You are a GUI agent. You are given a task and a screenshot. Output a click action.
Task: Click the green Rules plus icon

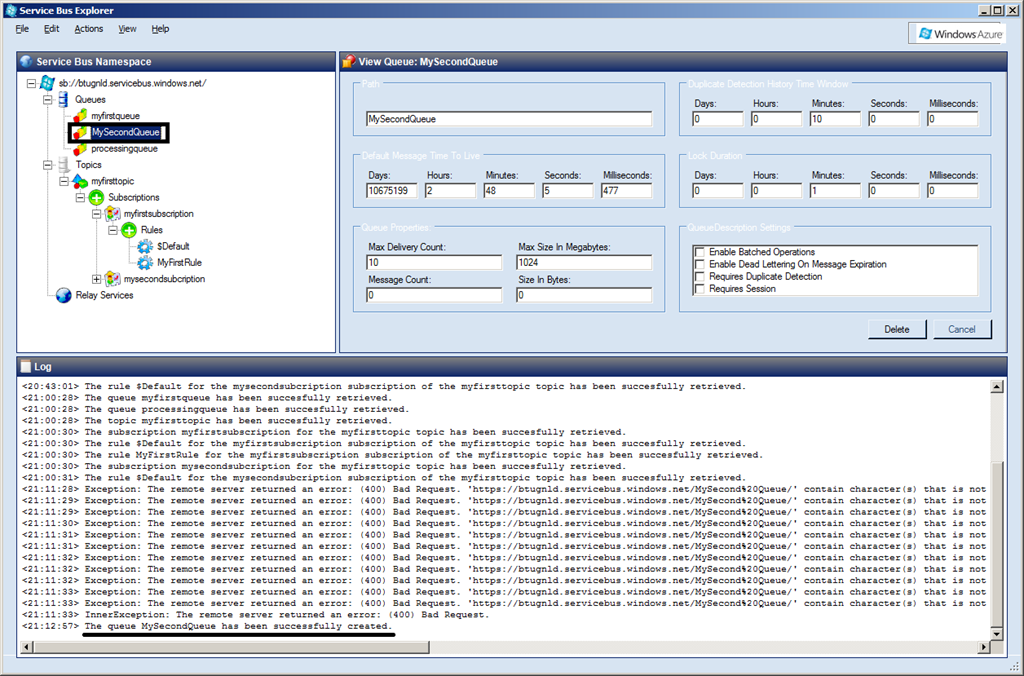(x=129, y=230)
